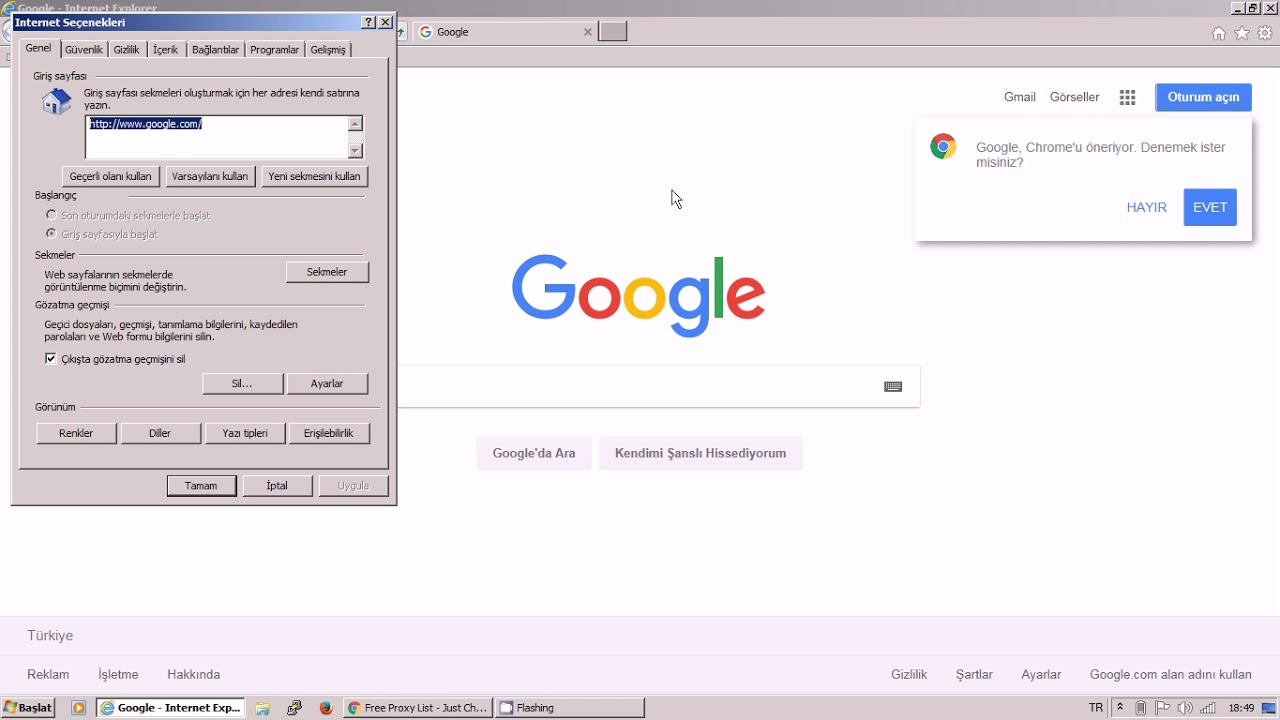Switch to Bağlantılar tab

(x=215, y=50)
